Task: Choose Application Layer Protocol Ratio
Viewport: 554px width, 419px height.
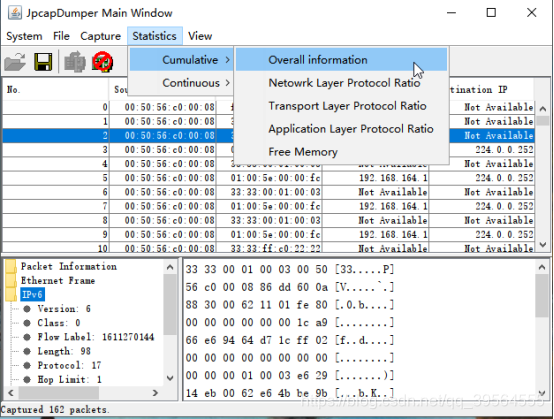Action: click(x=341, y=129)
